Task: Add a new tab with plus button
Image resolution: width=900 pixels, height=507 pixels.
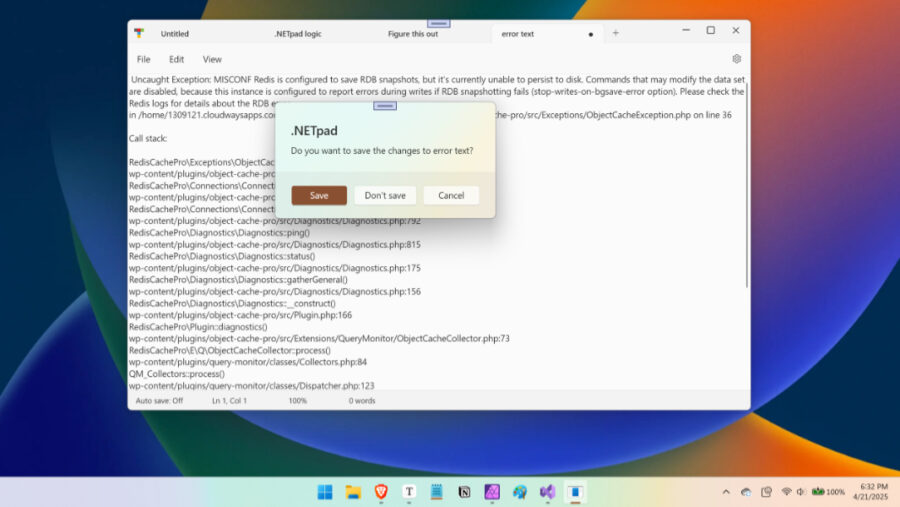Action: pos(615,33)
